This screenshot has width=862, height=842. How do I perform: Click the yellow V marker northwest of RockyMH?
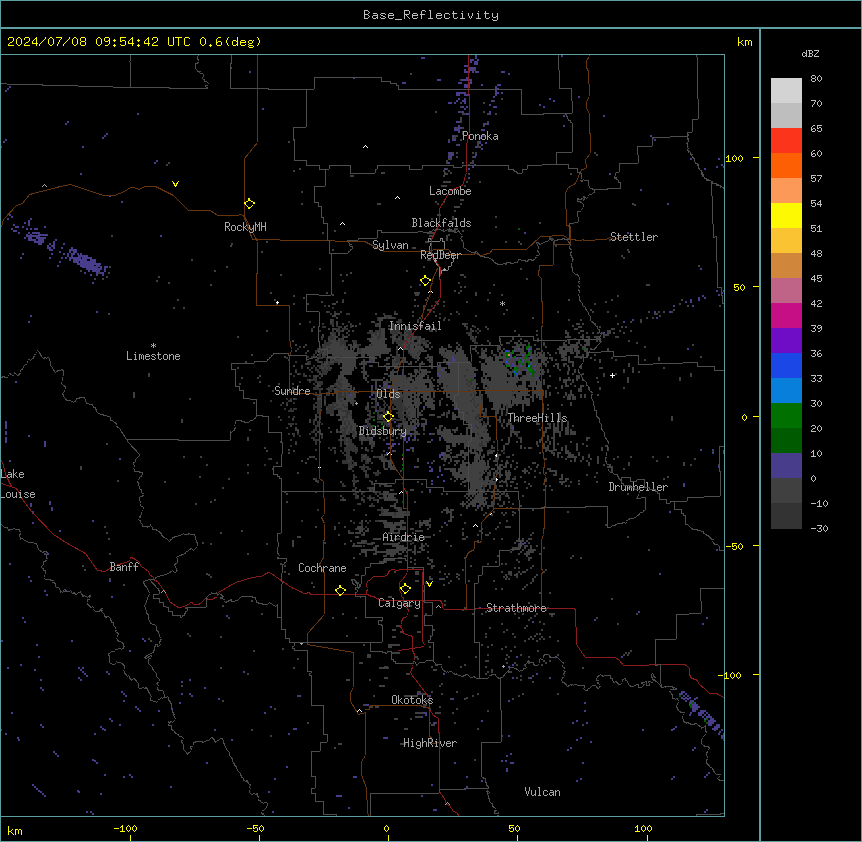pyautogui.click(x=175, y=184)
